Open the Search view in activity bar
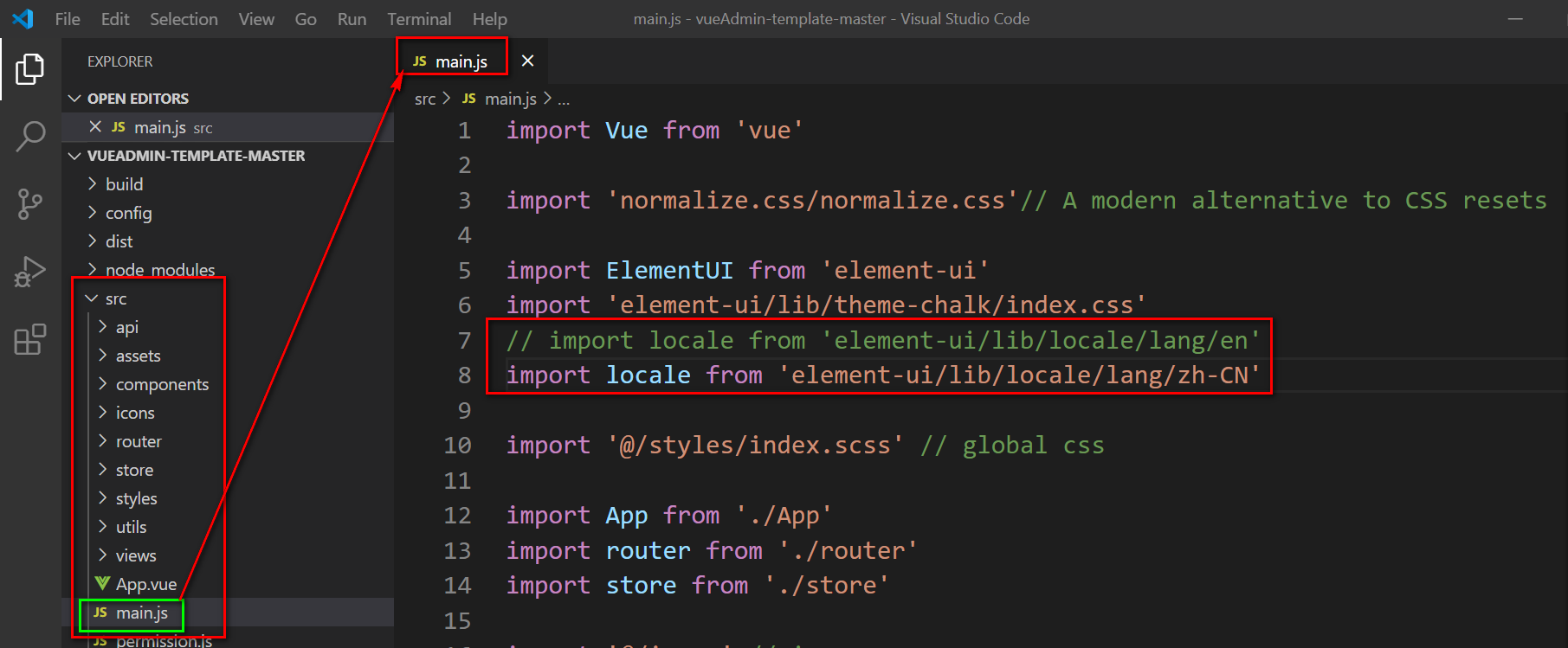This screenshot has width=1568, height=648. point(30,136)
